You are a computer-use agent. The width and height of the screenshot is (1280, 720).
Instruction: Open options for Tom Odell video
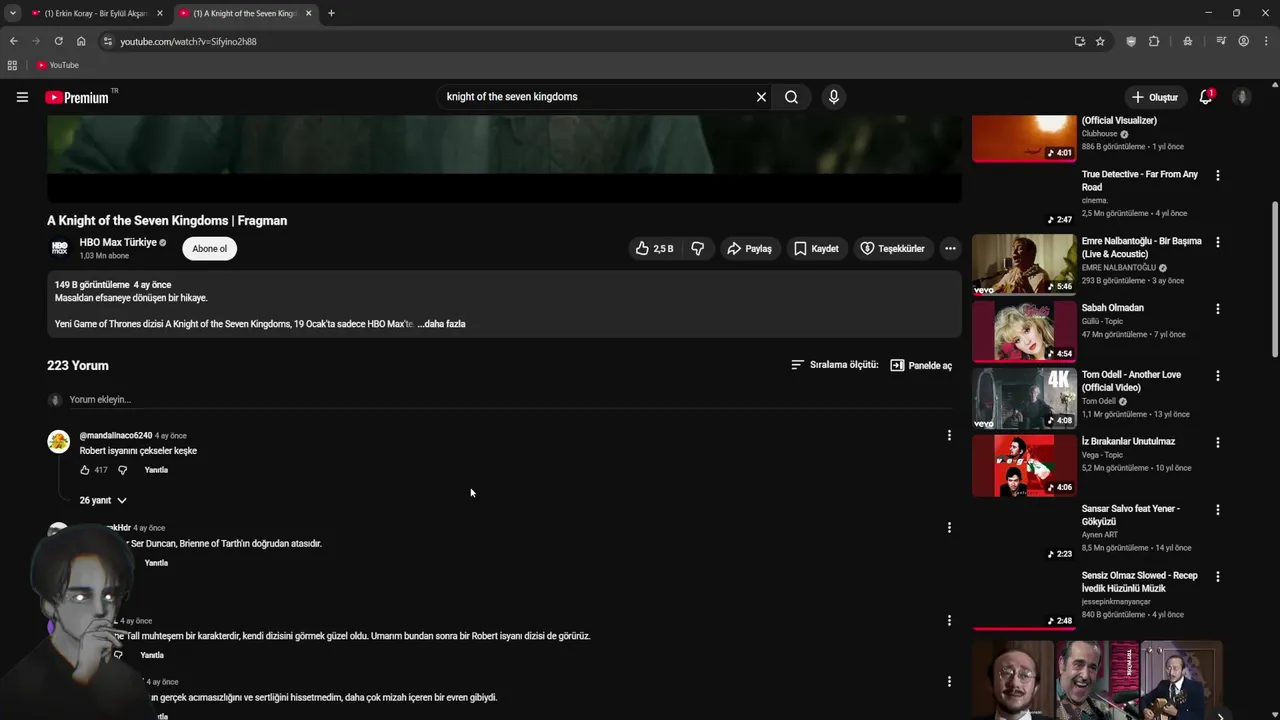[1217, 376]
